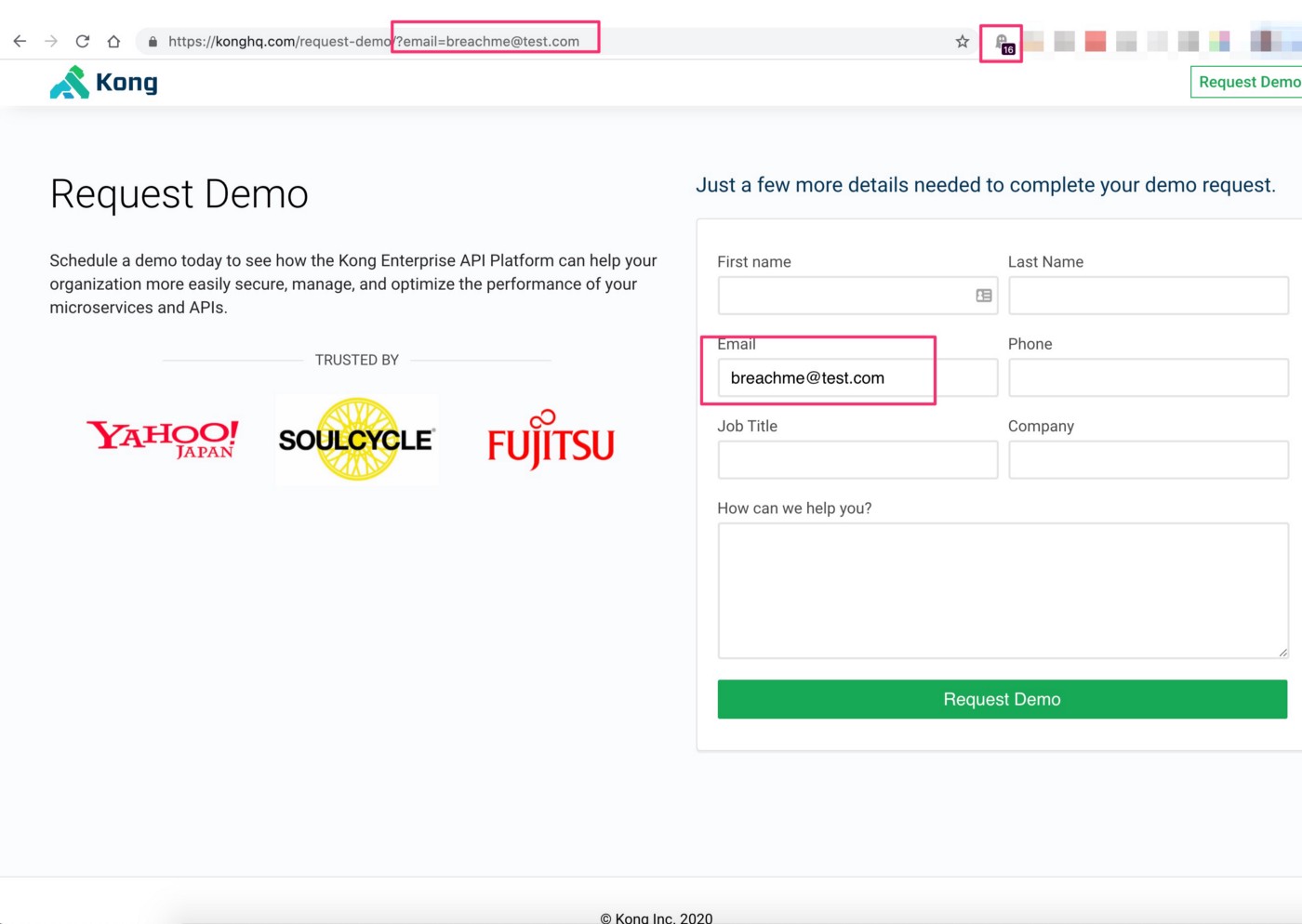Select the Company input field
The width and height of the screenshot is (1302, 924).
click(x=1148, y=460)
